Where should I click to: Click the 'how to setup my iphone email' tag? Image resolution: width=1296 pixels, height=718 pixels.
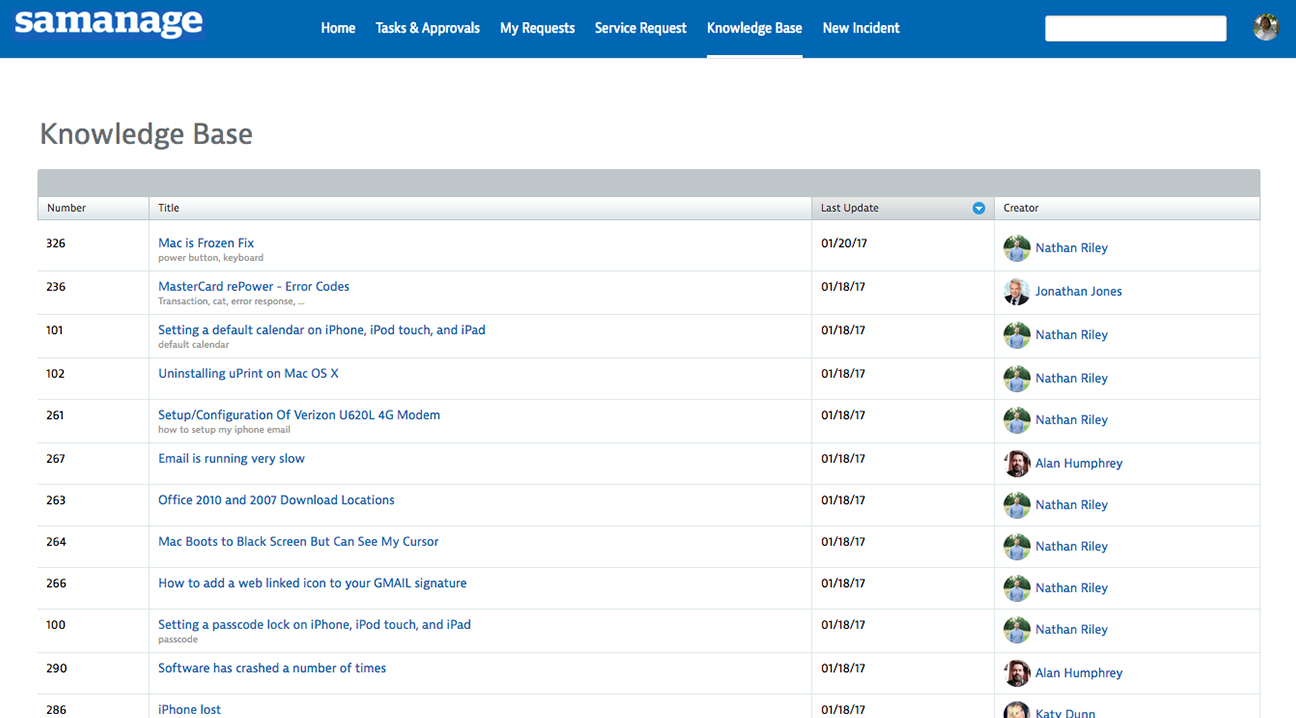tap(224, 430)
